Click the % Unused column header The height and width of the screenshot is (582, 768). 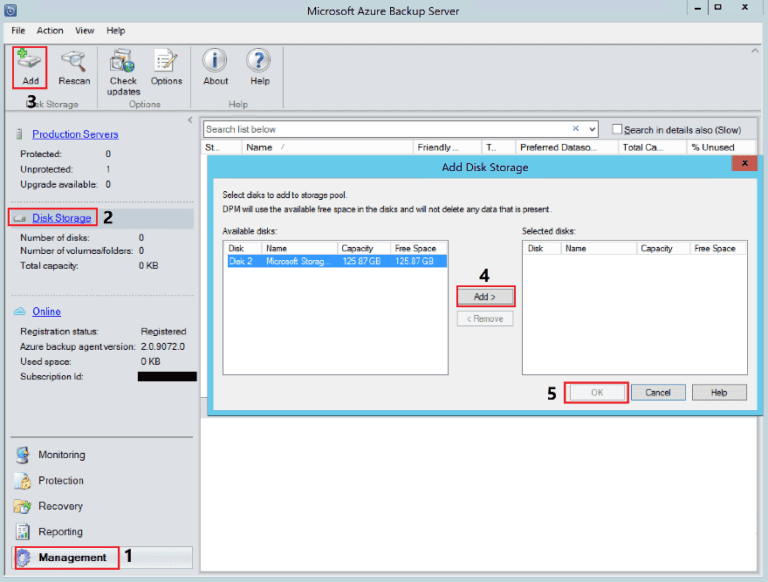click(x=721, y=147)
